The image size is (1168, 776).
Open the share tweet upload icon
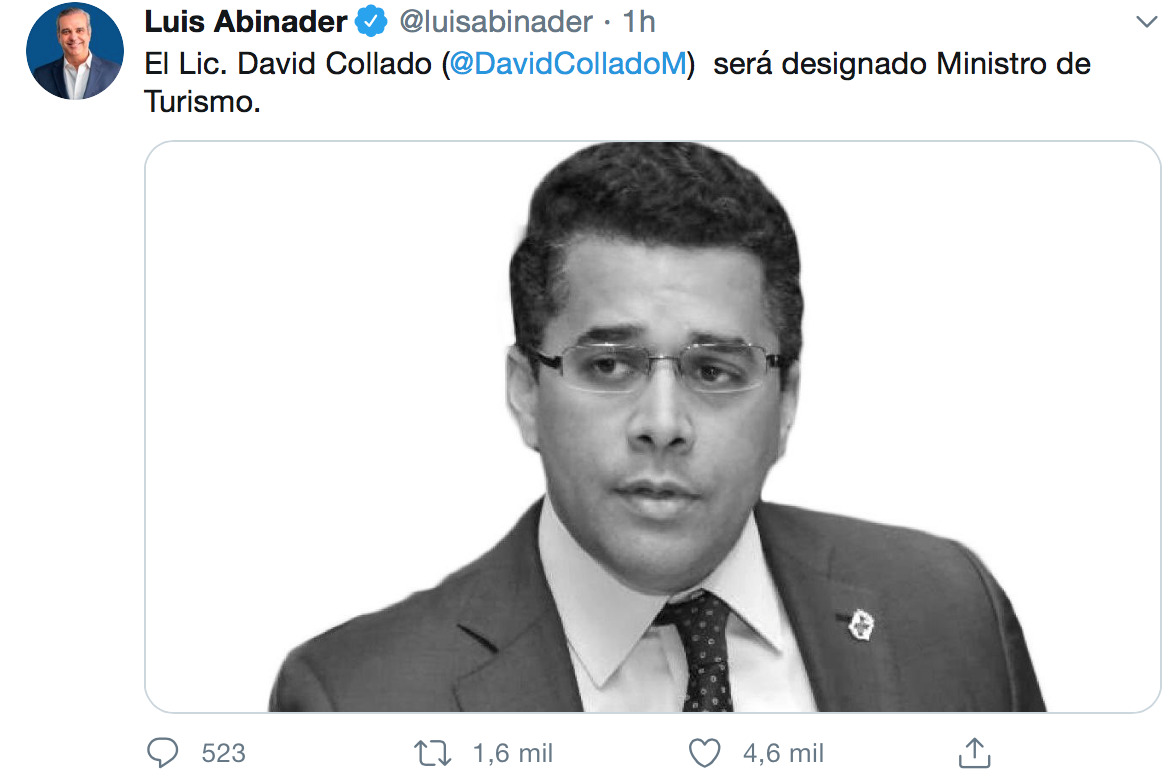tap(974, 752)
